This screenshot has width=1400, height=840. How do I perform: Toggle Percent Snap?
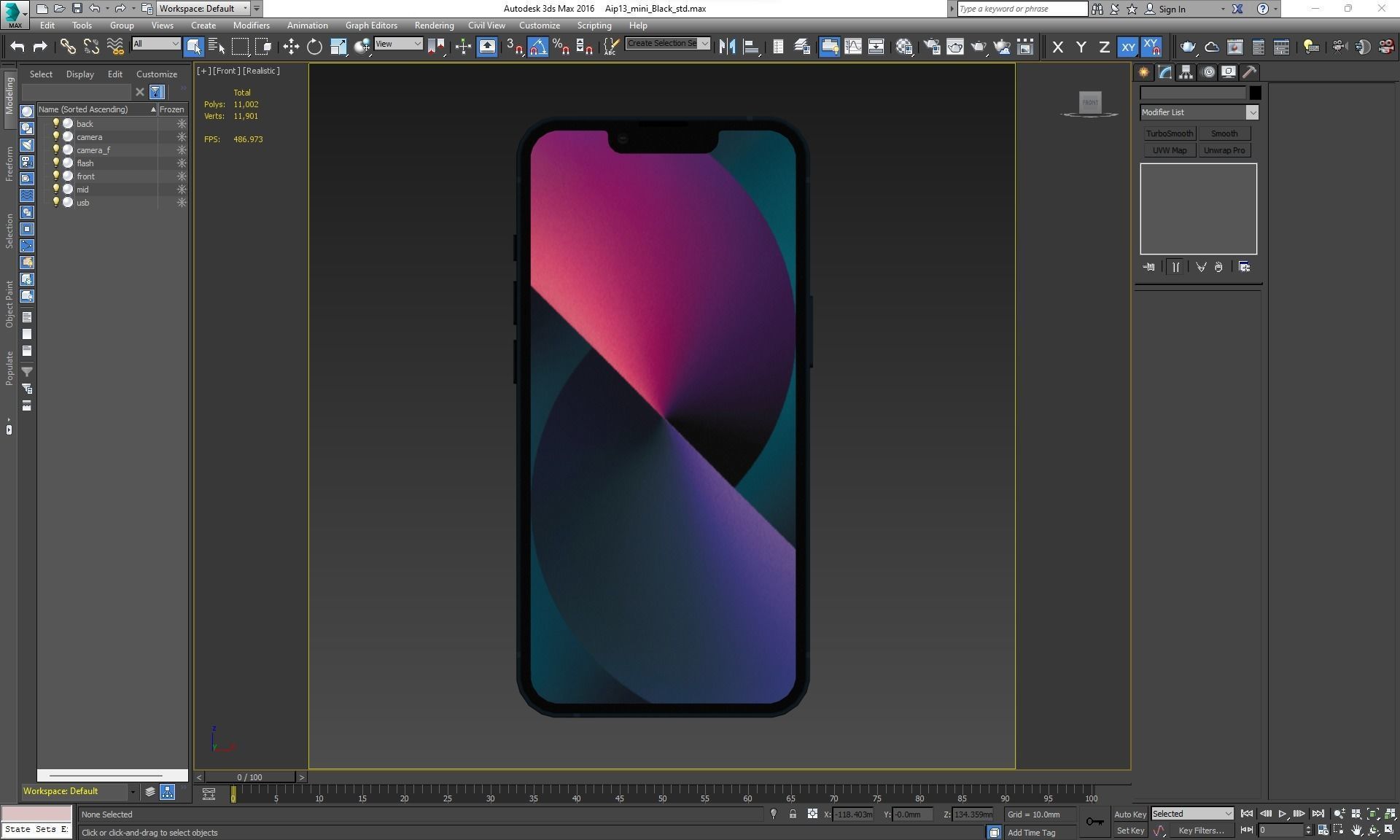point(561,47)
